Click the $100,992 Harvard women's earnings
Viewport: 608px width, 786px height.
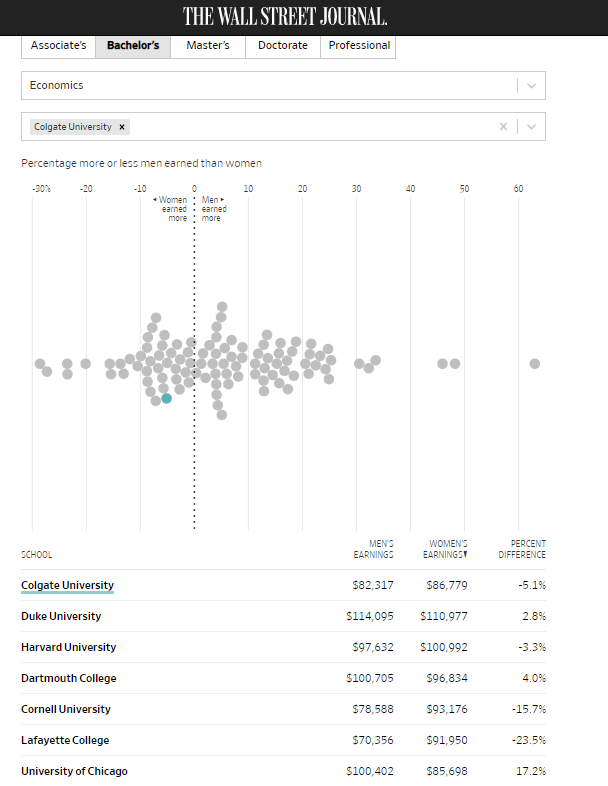click(x=444, y=647)
